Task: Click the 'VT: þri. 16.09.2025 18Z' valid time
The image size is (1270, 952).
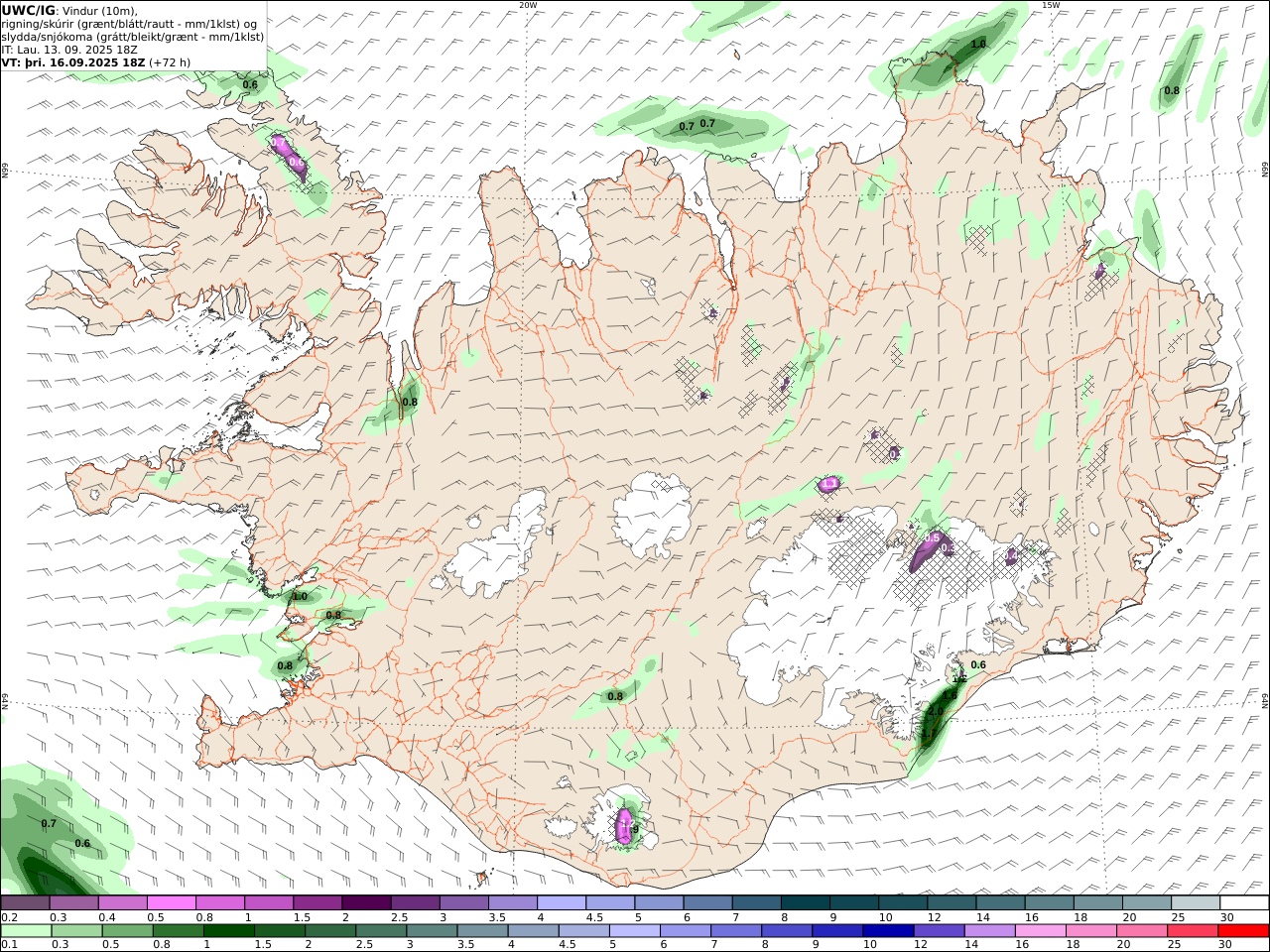Action: (74, 62)
